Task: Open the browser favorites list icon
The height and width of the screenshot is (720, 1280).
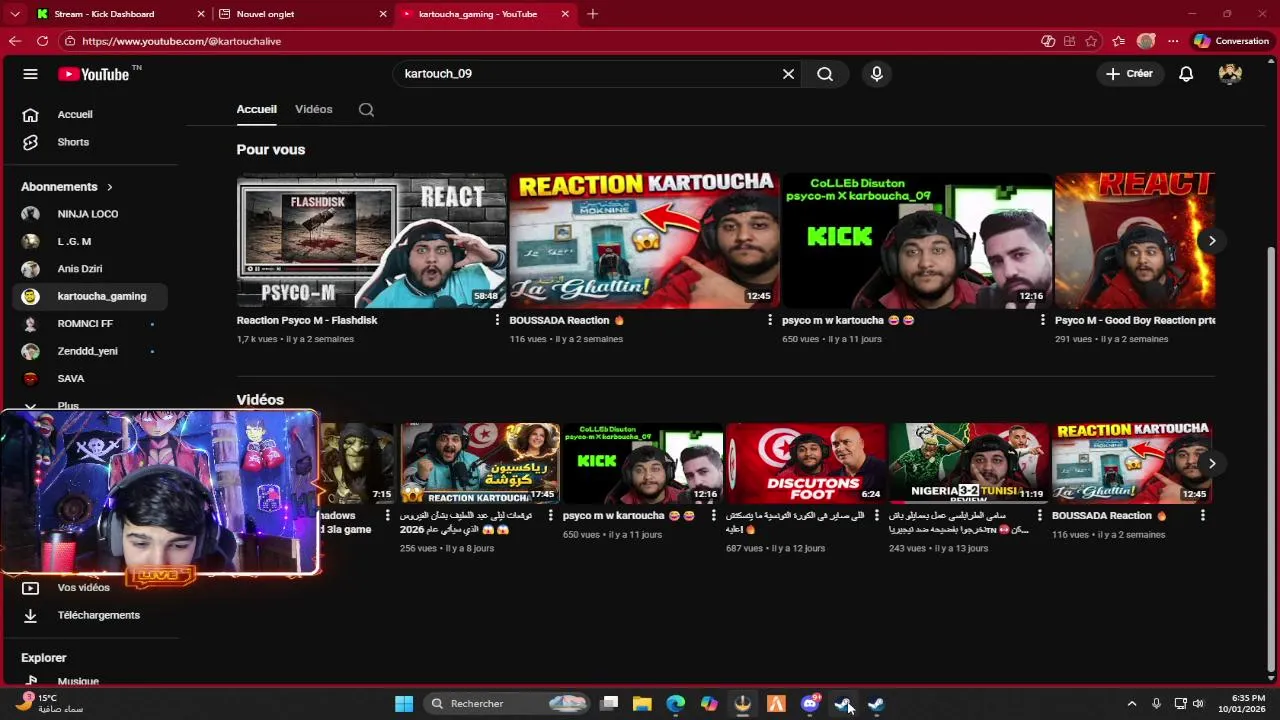Action: click(x=1119, y=41)
